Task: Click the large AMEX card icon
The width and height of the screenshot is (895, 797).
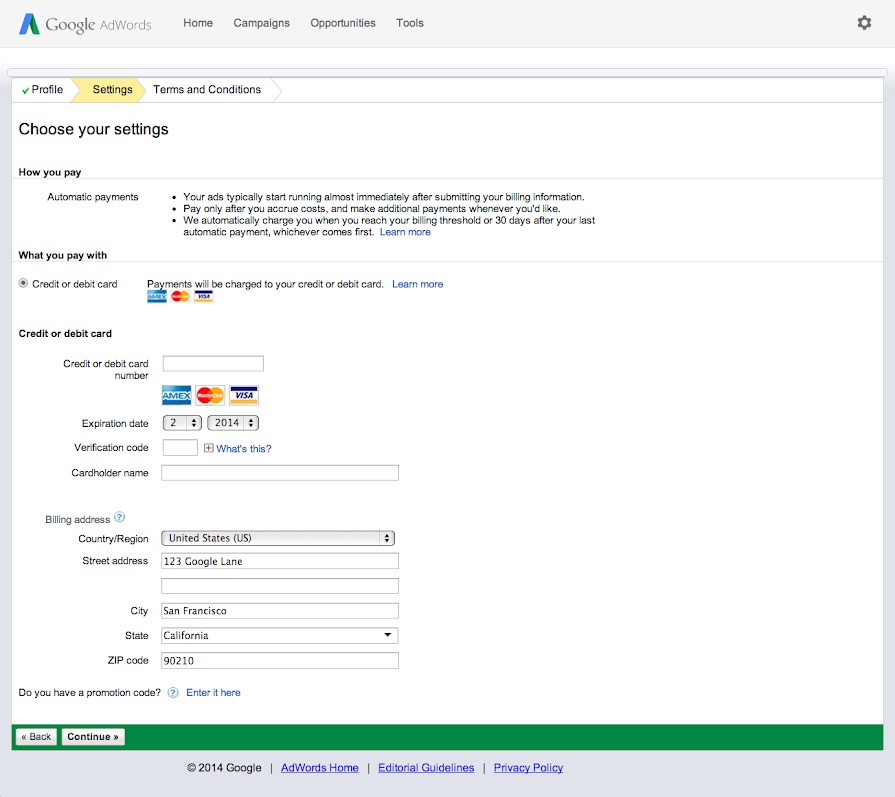Action: (x=177, y=395)
